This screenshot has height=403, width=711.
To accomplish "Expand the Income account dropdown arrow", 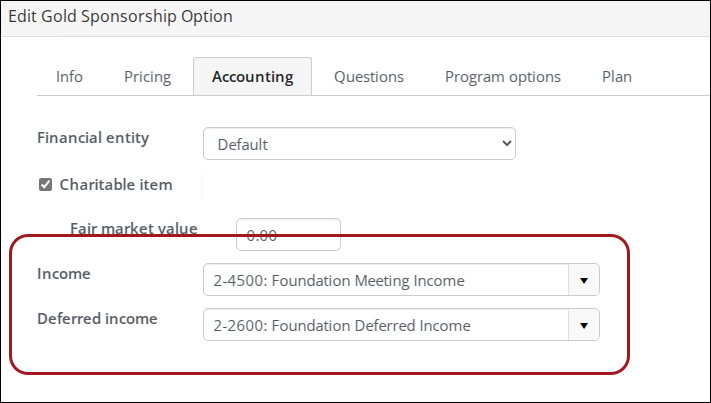I will click(x=584, y=281).
